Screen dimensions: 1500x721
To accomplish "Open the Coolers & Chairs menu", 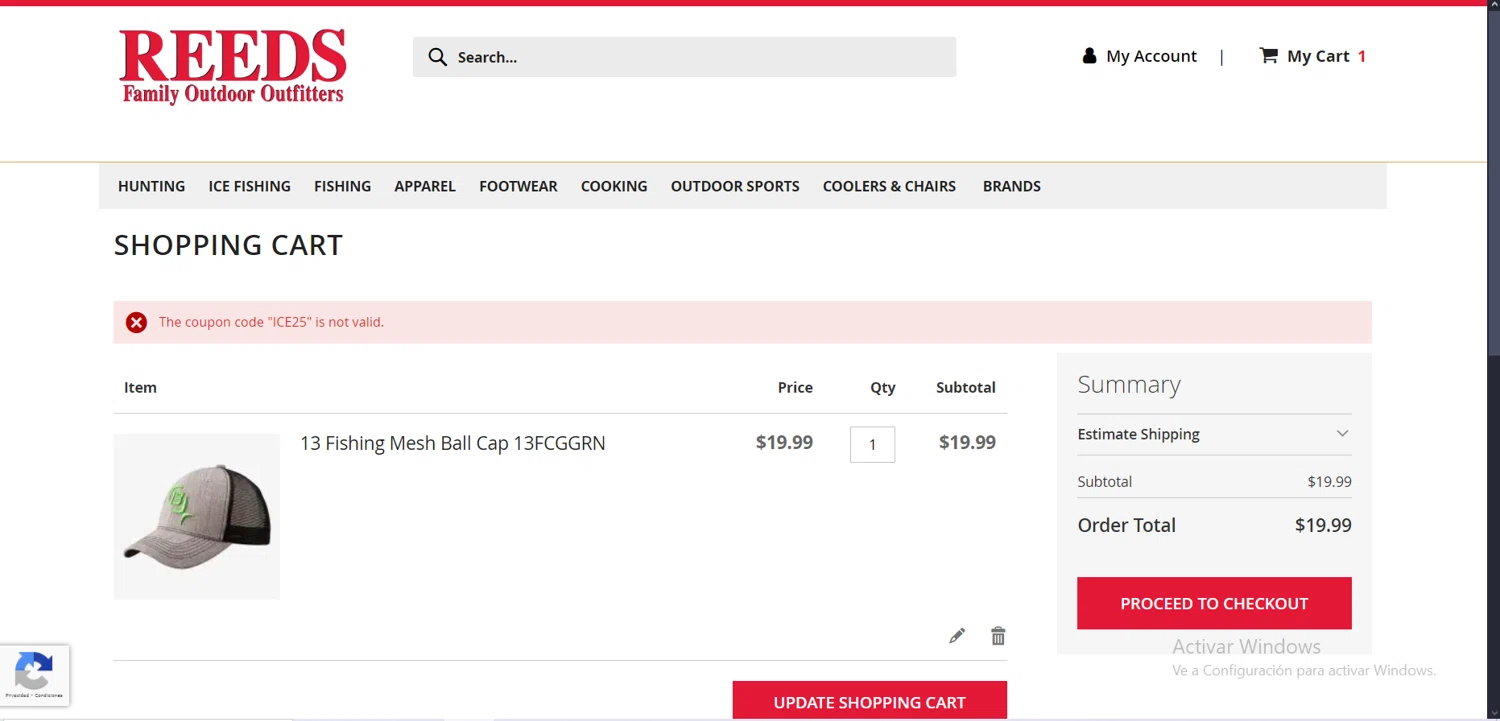I will (x=889, y=186).
